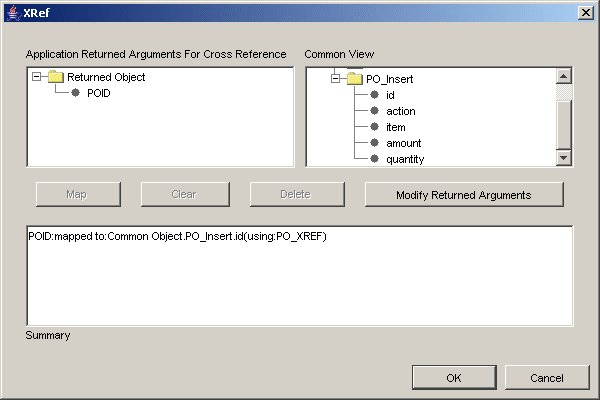600x400 pixels.
Task: Click the bullet icon beside id
Action: pos(374,95)
